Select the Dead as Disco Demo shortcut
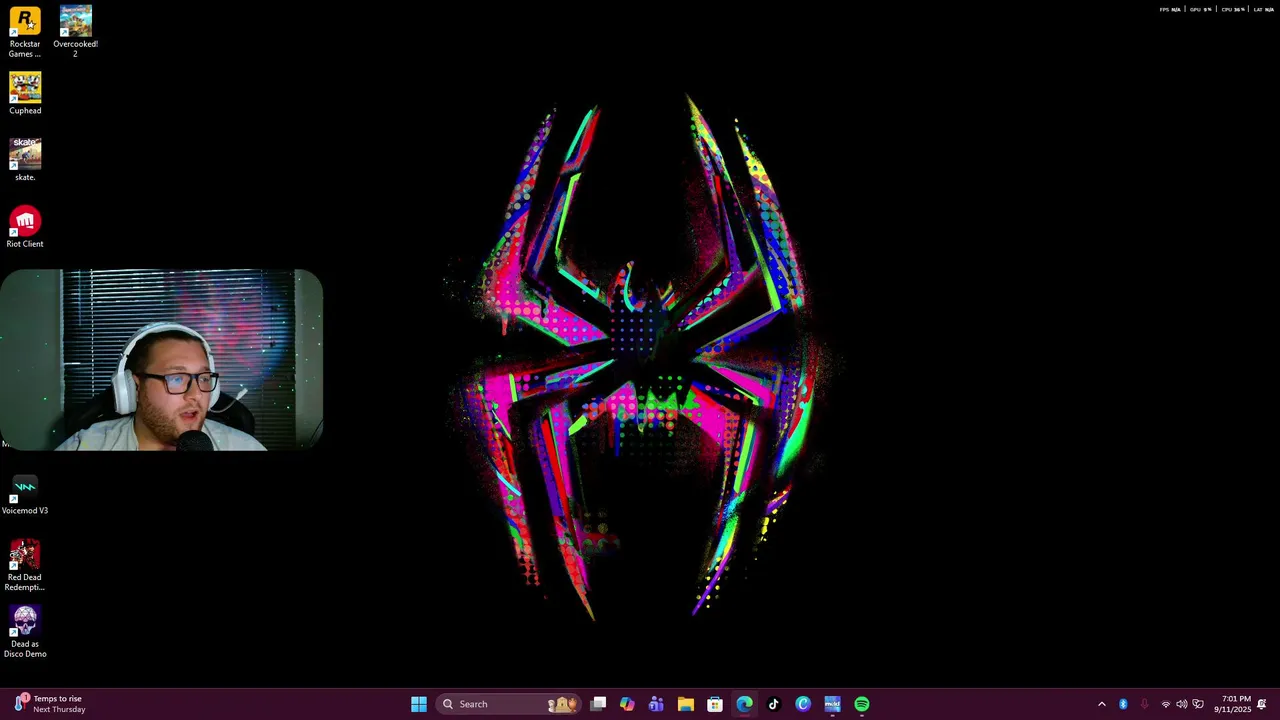The image size is (1280, 720). 25,632
